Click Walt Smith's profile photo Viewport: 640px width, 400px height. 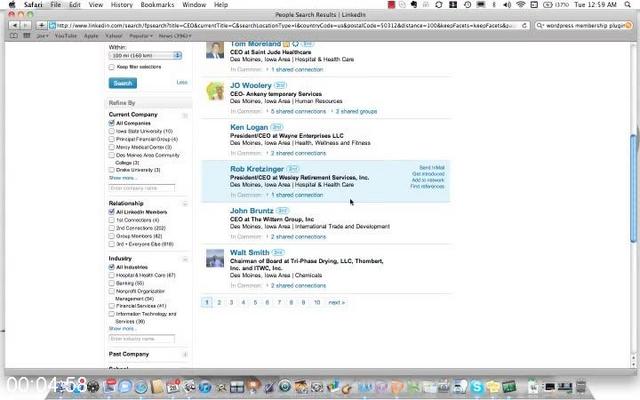click(x=215, y=258)
